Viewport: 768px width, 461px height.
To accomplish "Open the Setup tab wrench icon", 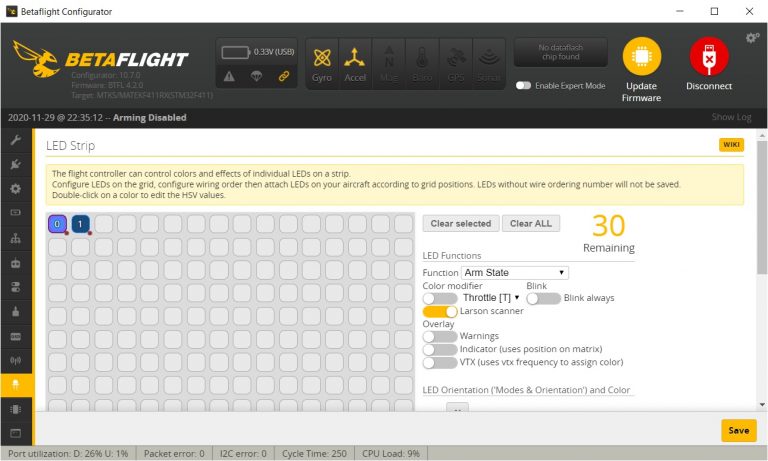I will [16, 140].
